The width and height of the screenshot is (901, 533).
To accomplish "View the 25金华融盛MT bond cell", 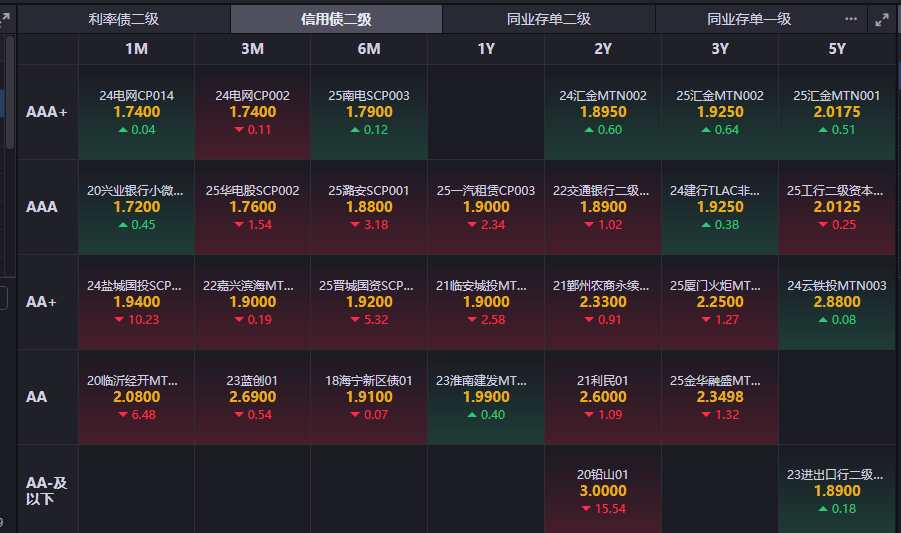I will click(720, 397).
